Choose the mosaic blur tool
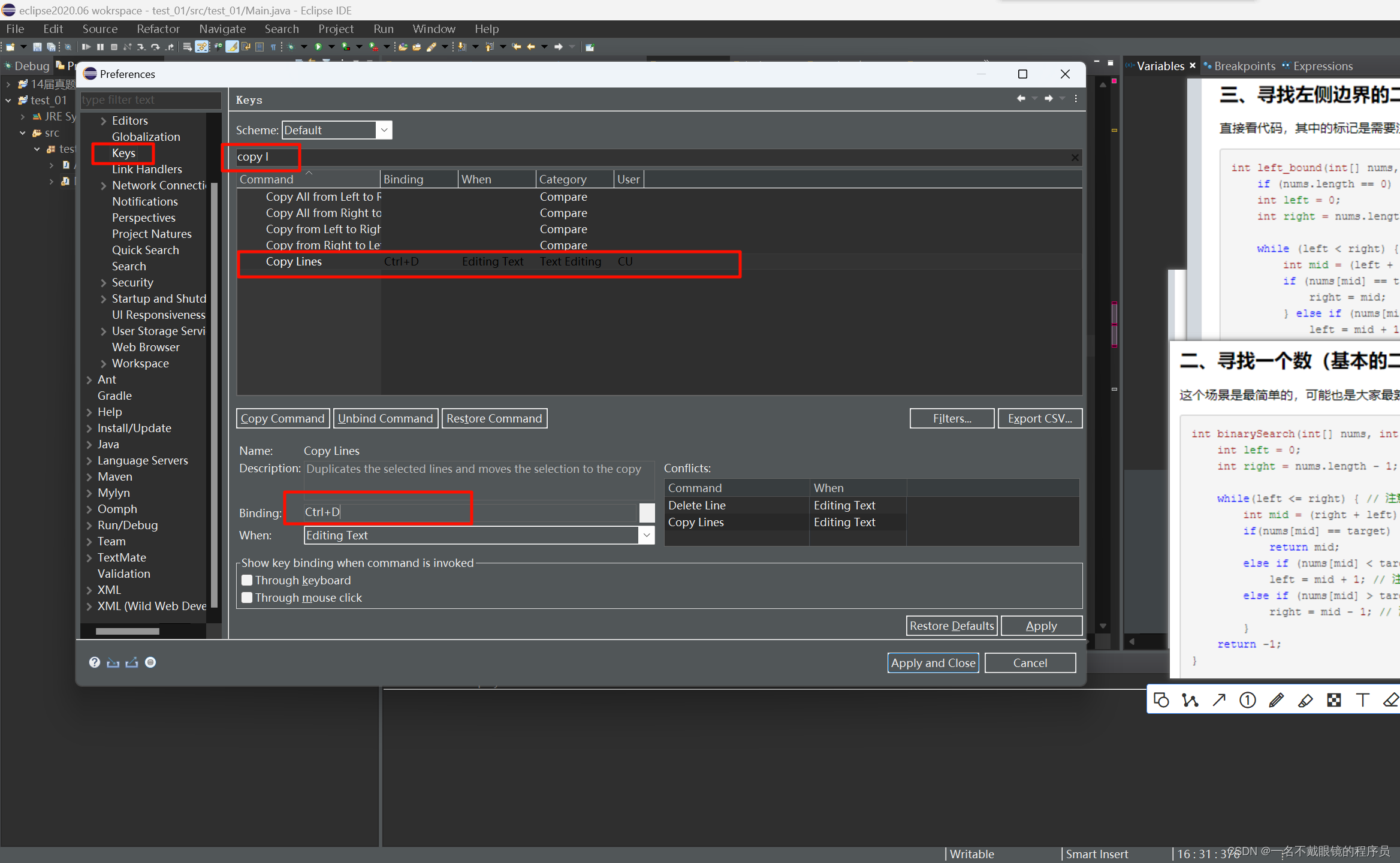The width and height of the screenshot is (1400, 863). 1333,700
